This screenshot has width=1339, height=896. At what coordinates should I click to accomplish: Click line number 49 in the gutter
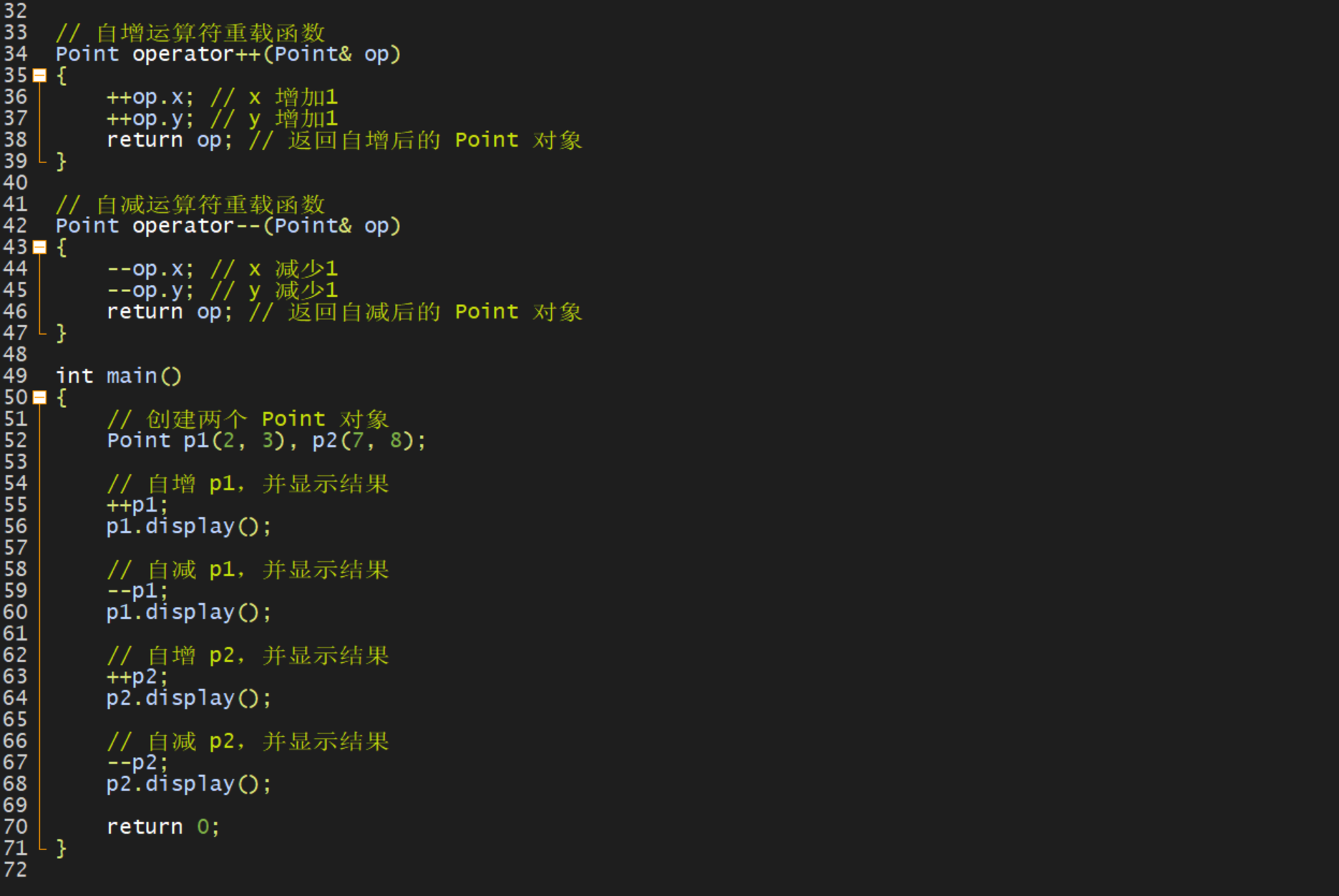[15, 376]
